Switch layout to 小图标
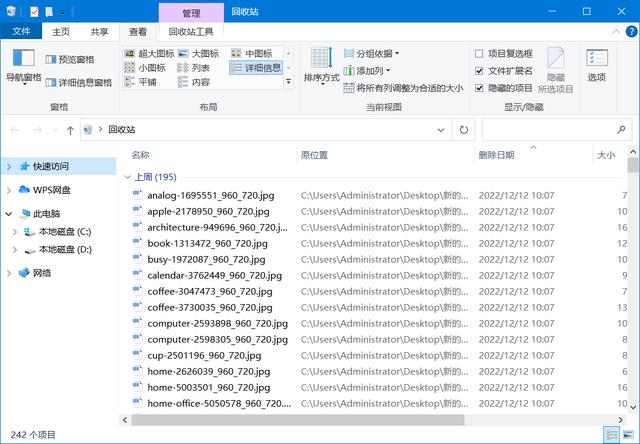 point(145,68)
